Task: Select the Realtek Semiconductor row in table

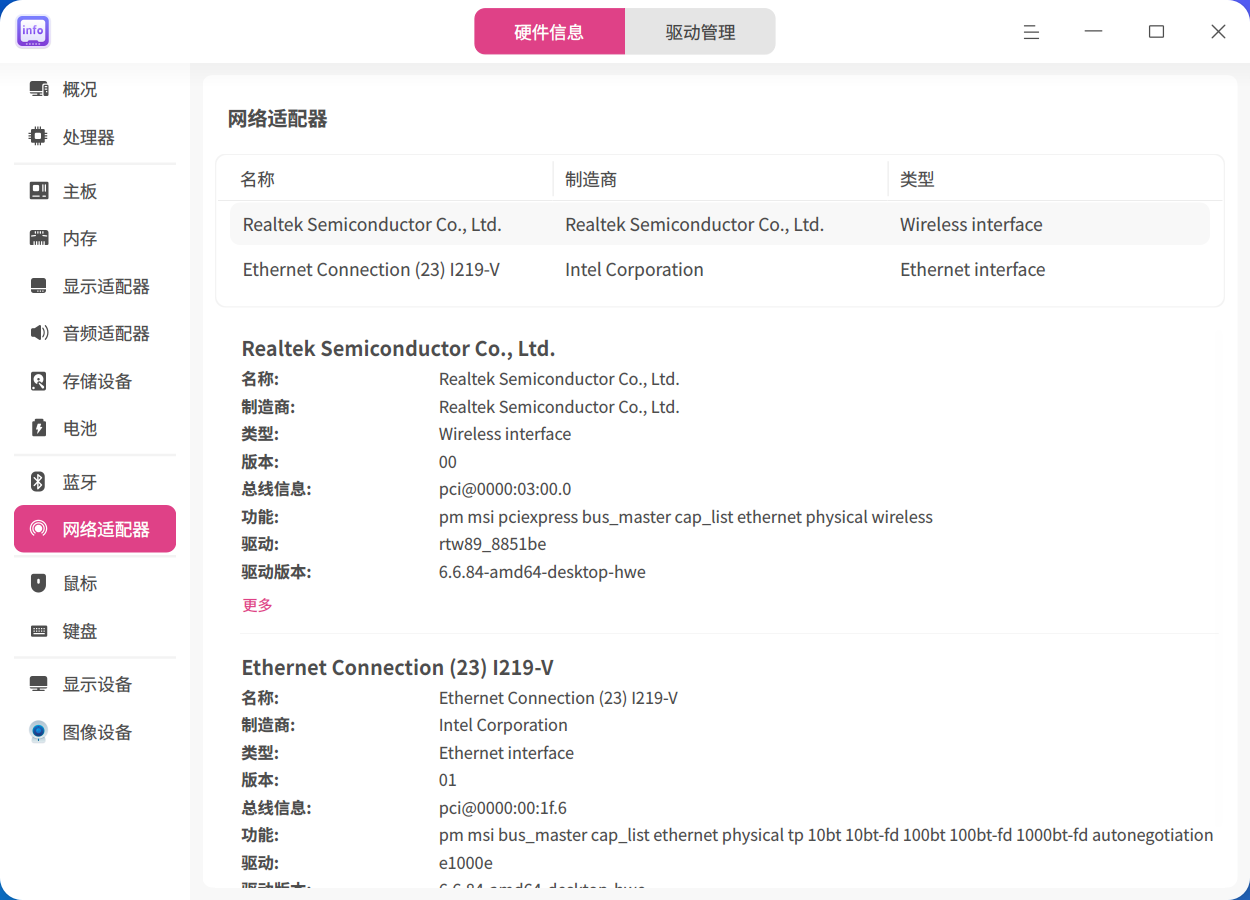Action: click(x=719, y=224)
